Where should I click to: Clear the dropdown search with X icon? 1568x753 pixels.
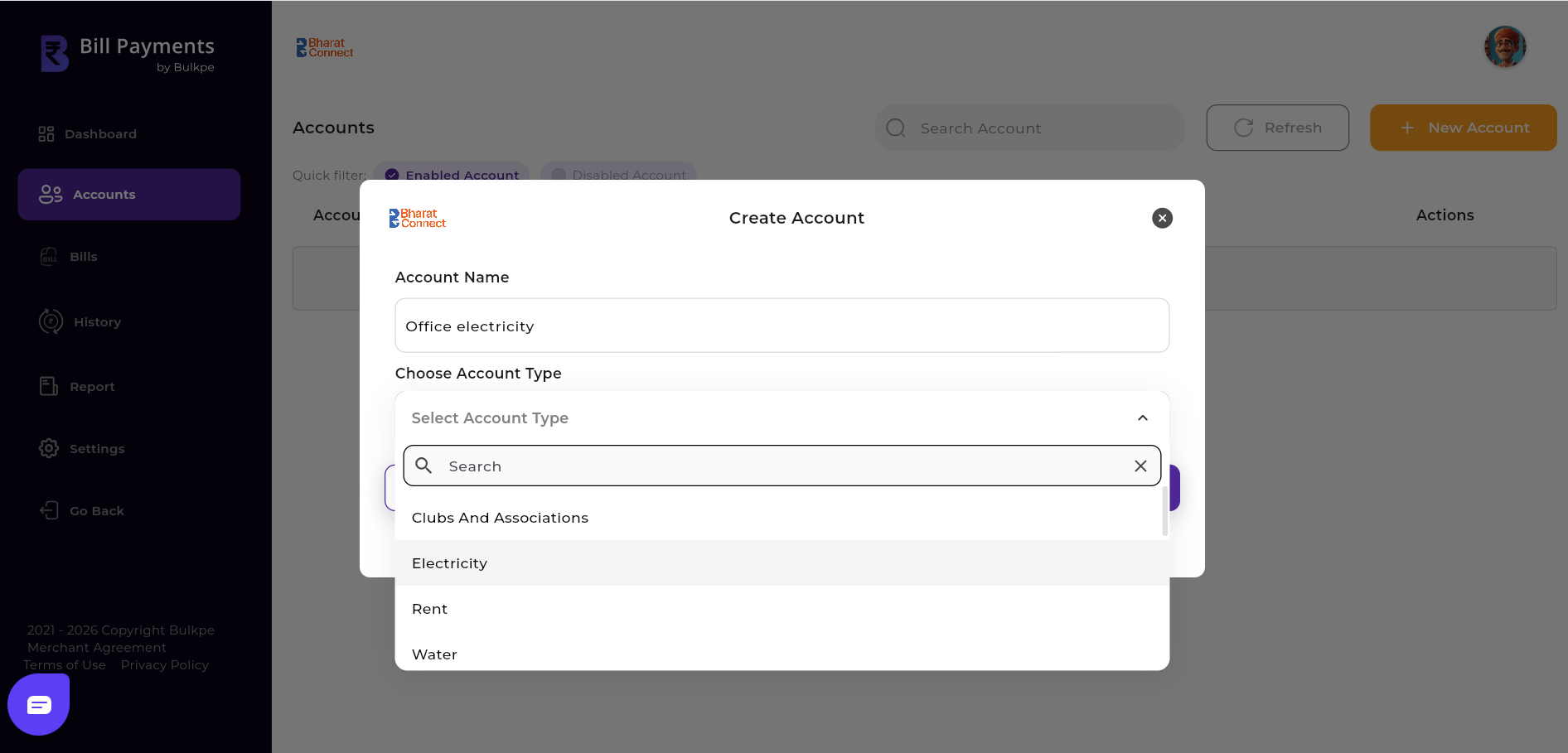[x=1140, y=466]
